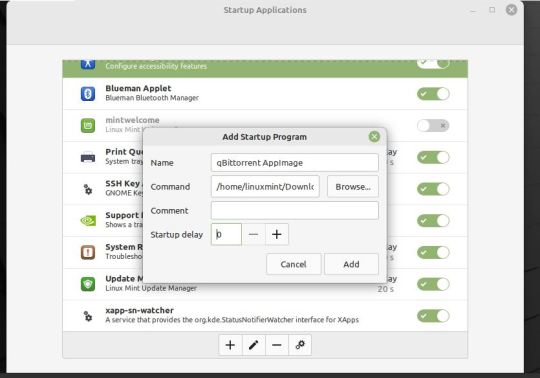The height and width of the screenshot is (378, 540).
Task: Click the System Reports warning icon
Action: click(x=88, y=252)
